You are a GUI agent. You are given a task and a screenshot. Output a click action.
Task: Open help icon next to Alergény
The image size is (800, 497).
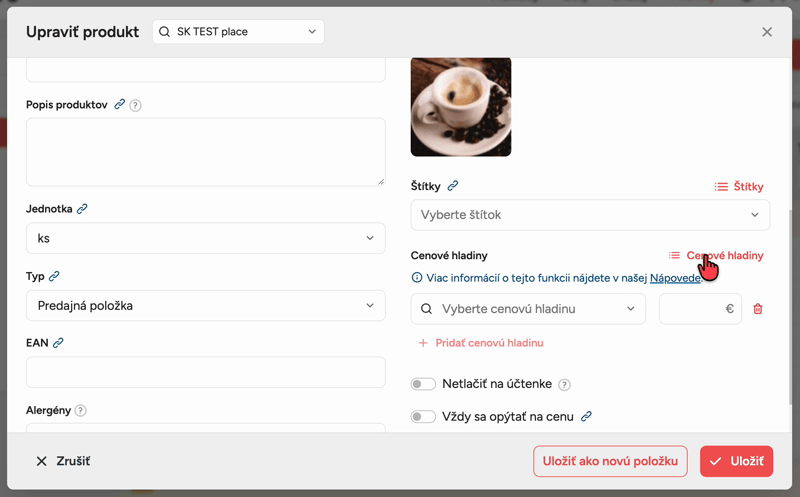click(x=81, y=410)
